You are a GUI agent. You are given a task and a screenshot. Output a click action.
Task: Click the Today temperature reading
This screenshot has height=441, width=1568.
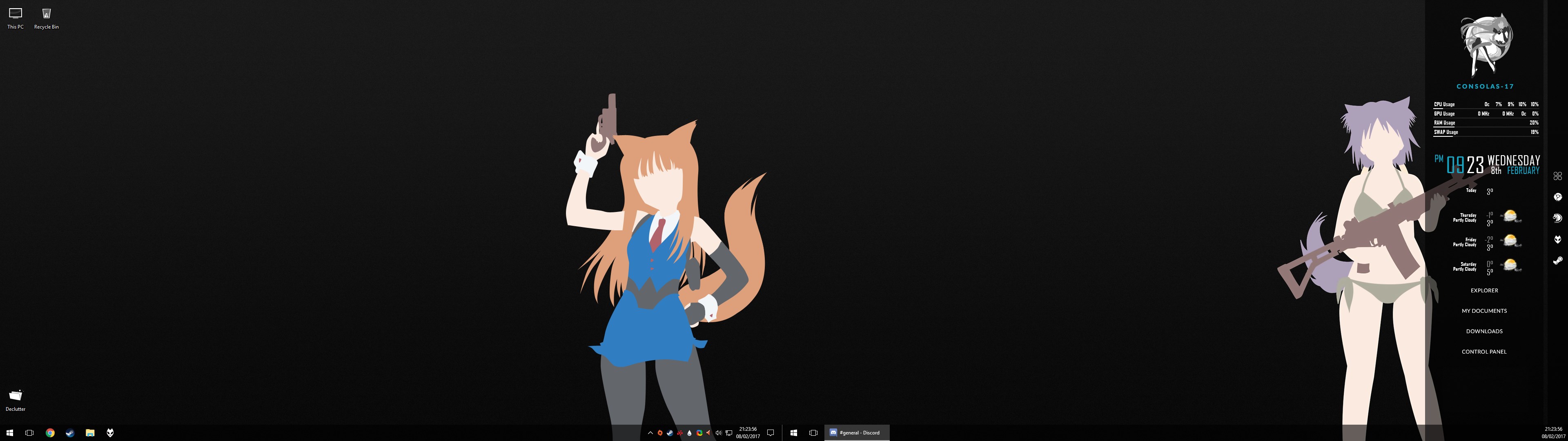1490,191
